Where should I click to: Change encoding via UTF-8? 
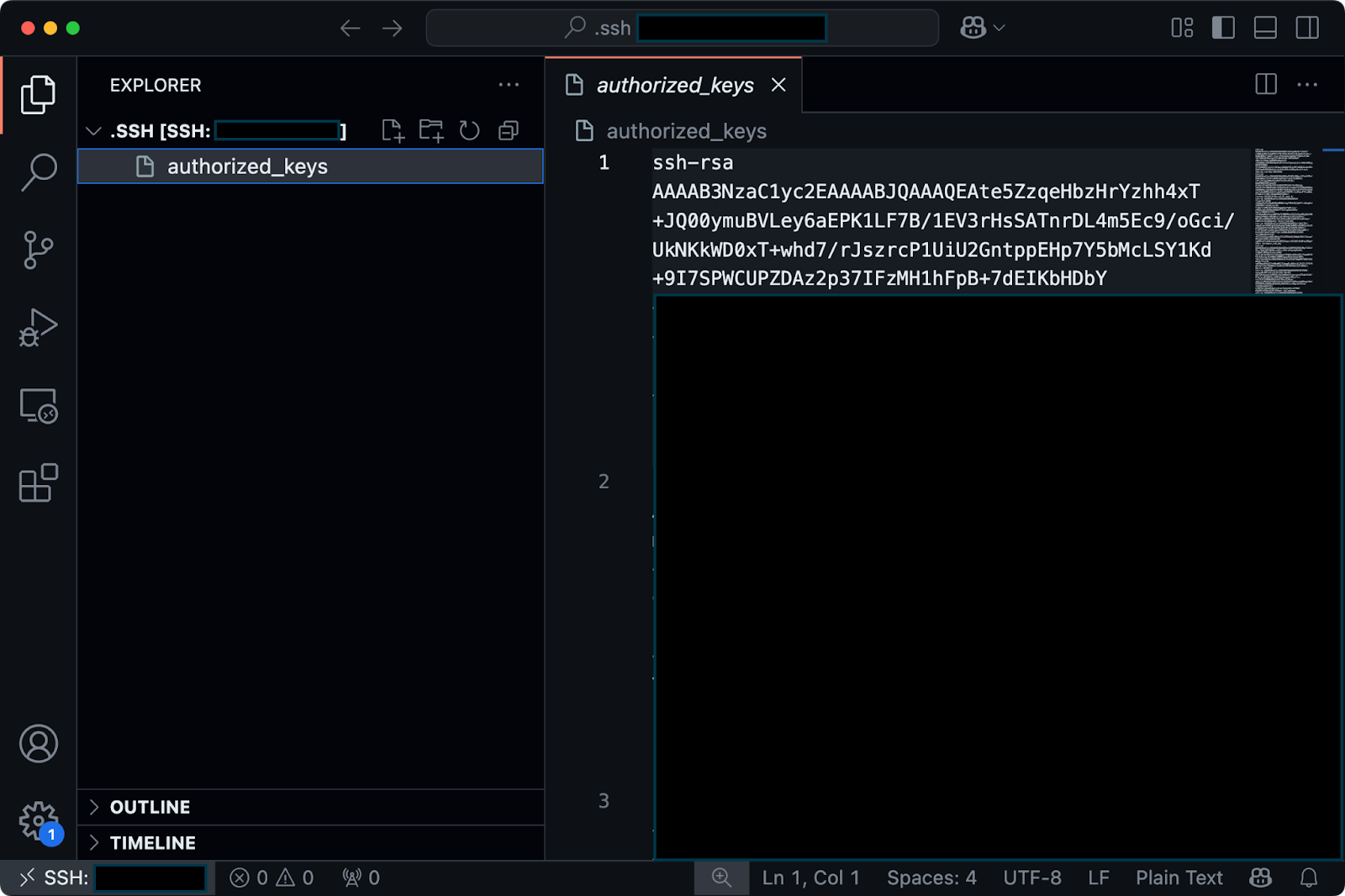tap(1031, 878)
